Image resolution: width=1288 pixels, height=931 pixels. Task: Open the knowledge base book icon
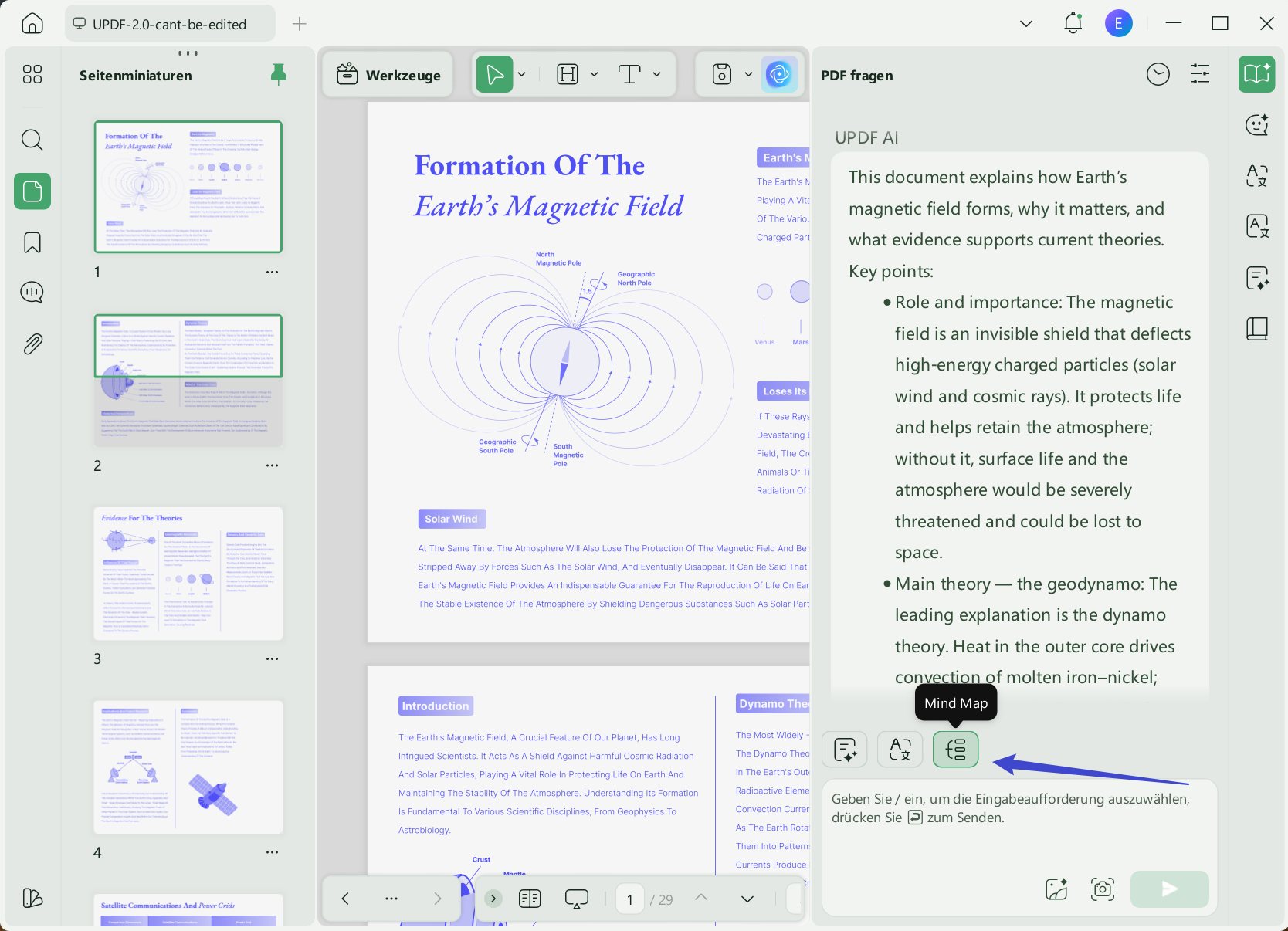1257,329
